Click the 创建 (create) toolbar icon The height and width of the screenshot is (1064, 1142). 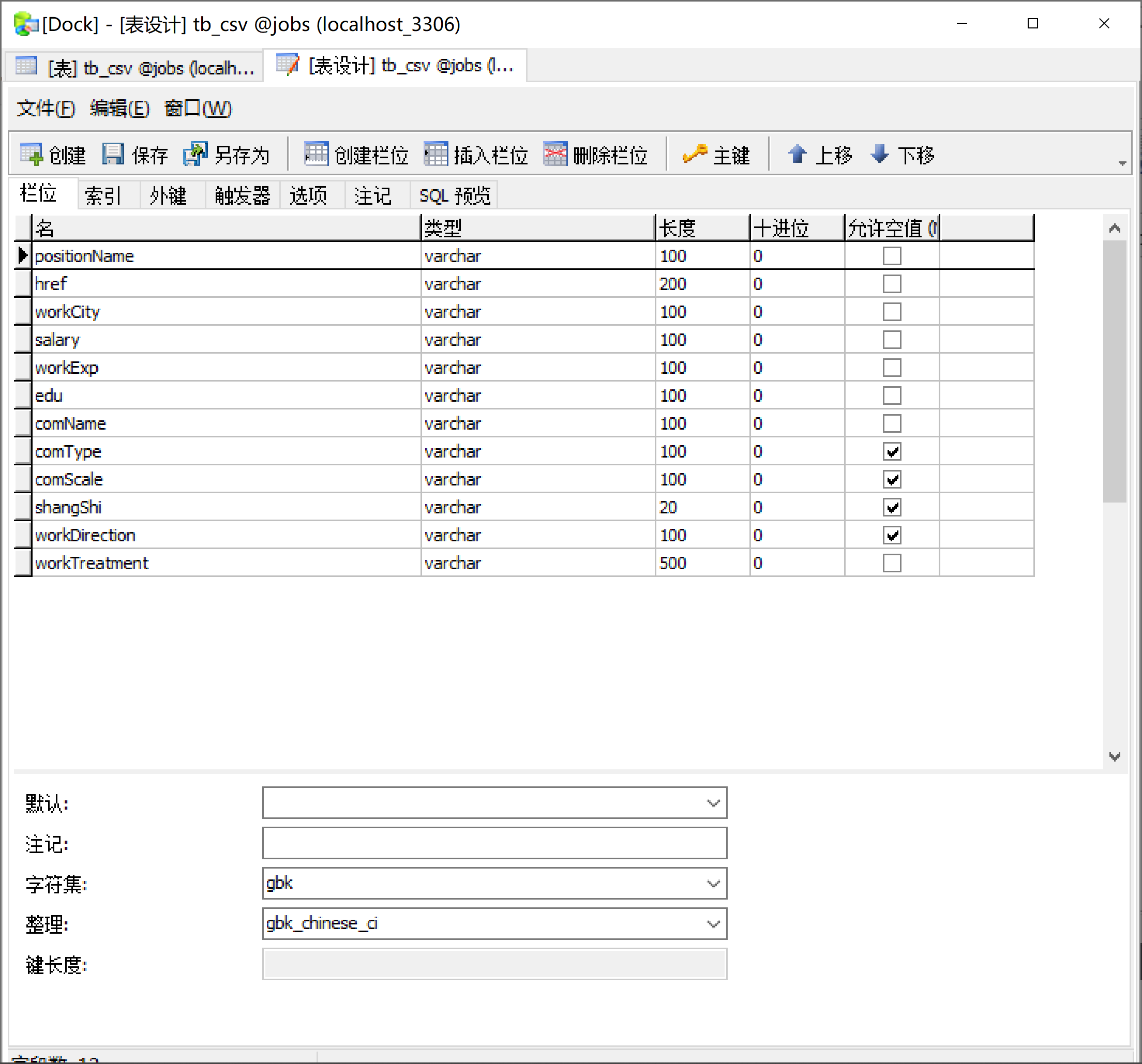pos(32,155)
